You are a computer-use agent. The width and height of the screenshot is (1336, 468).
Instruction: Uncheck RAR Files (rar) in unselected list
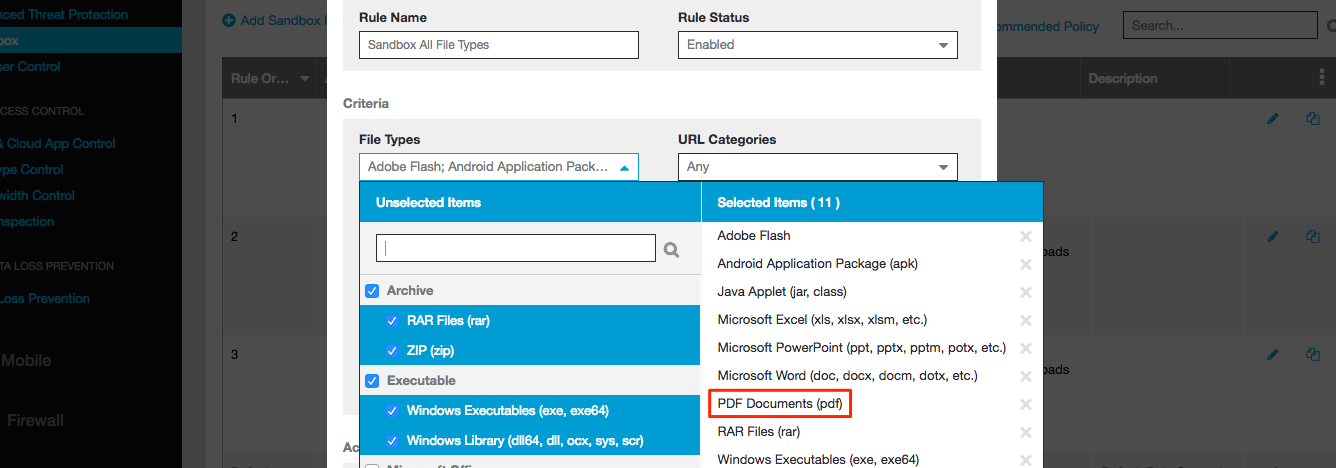(x=392, y=321)
